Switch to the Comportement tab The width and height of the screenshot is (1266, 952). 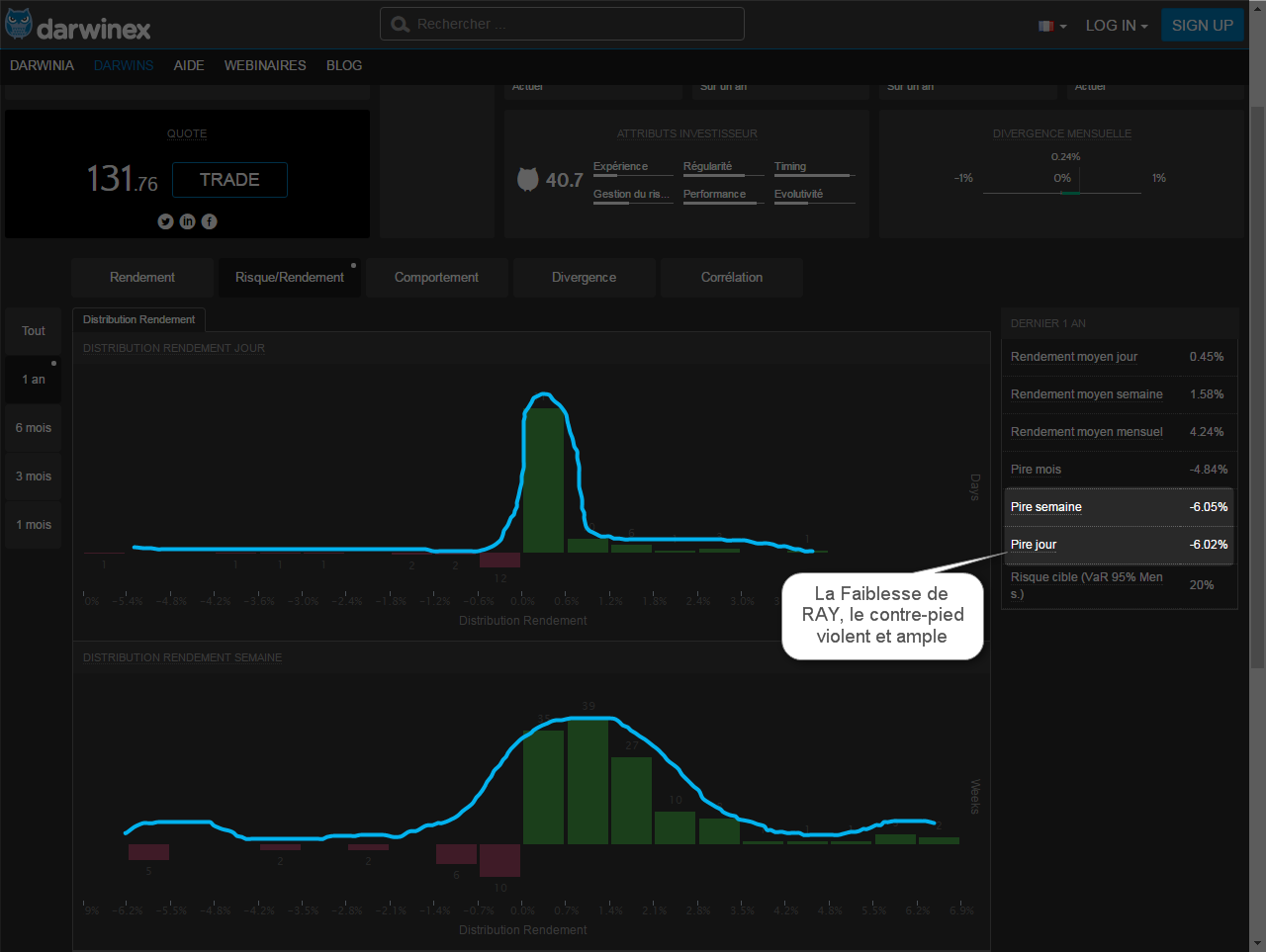point(436,278)
